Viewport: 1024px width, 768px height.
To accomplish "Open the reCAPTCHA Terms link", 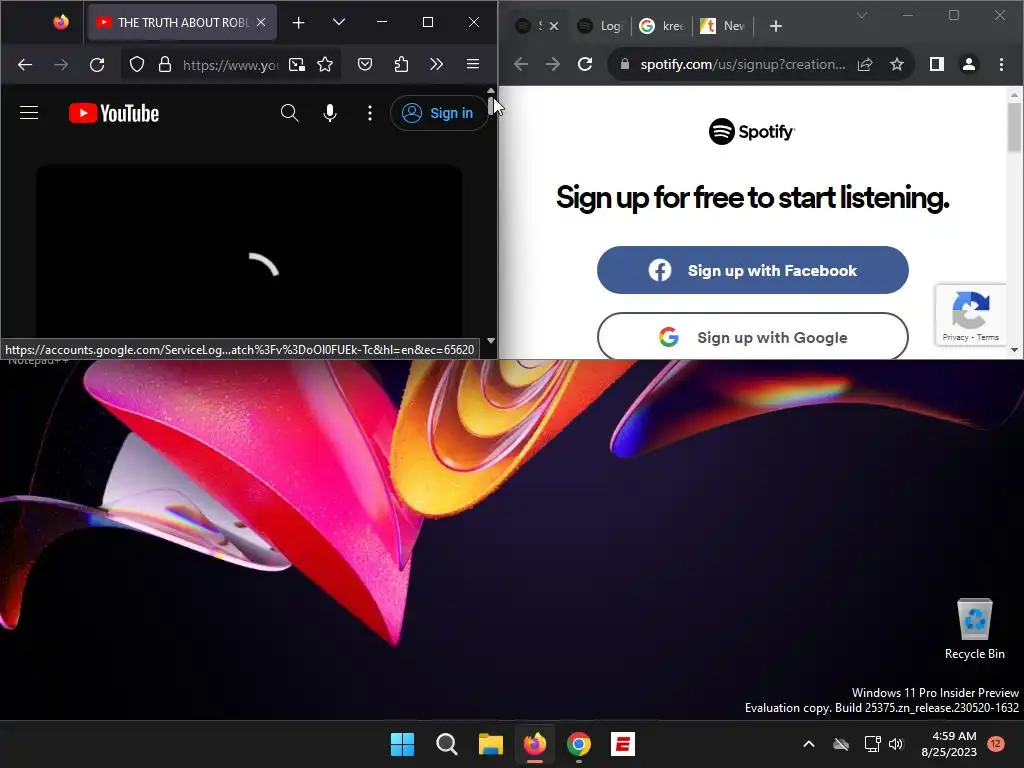I will tap(988, 338).
